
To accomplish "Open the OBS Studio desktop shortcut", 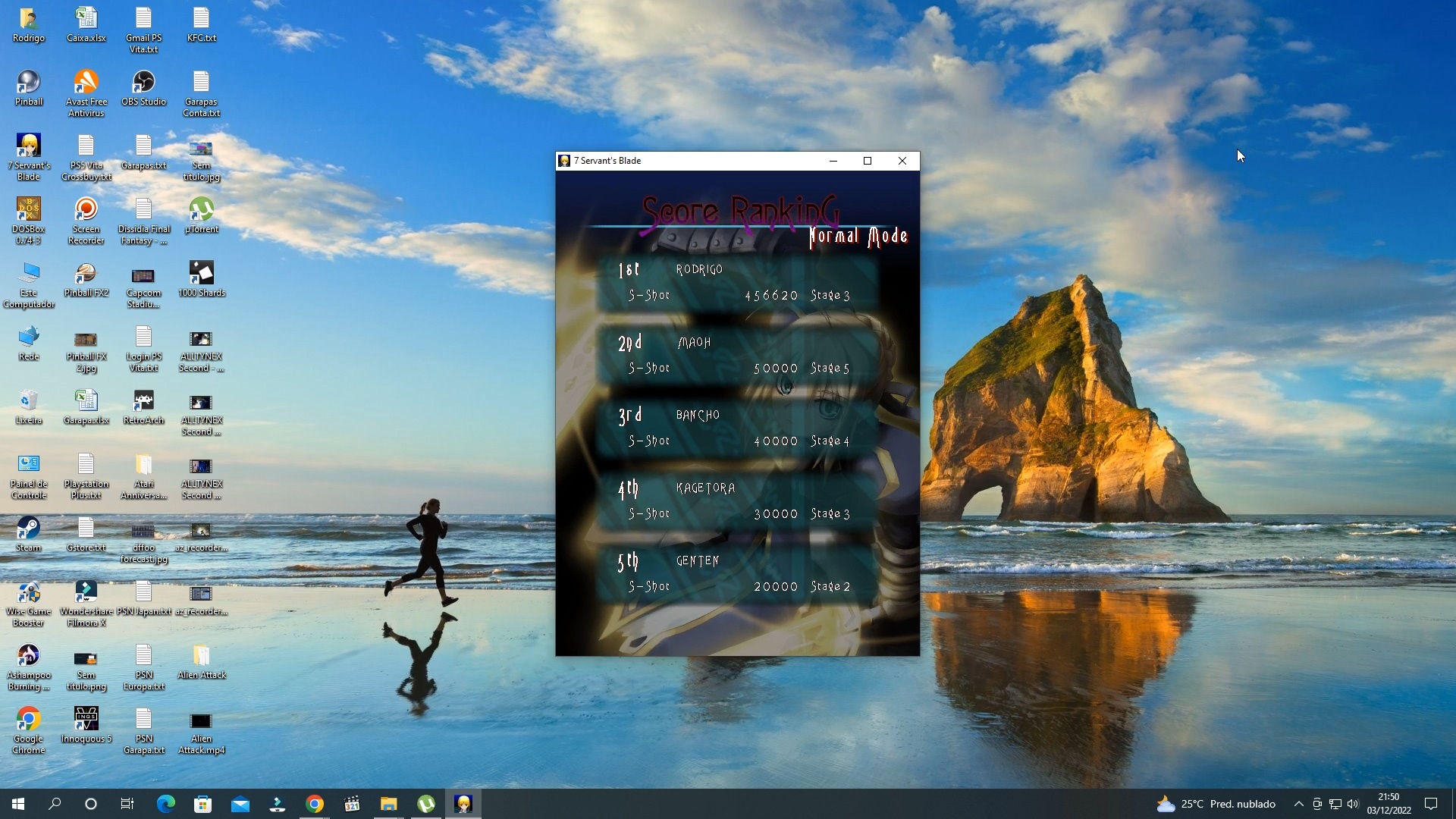I will tap(143, 83).
